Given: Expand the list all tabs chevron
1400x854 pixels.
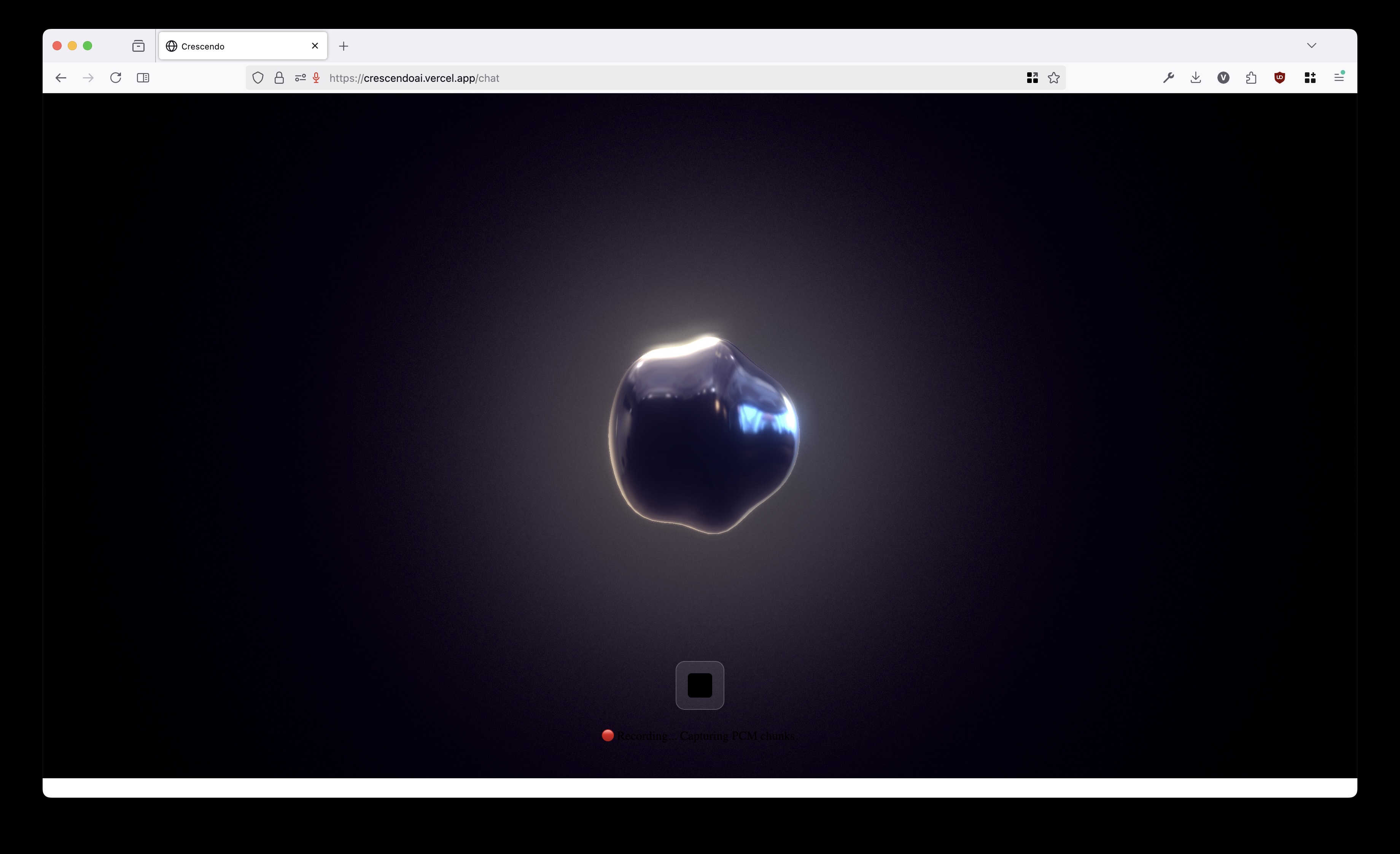Looking at the screenshot, I should tap(1311, 45).
